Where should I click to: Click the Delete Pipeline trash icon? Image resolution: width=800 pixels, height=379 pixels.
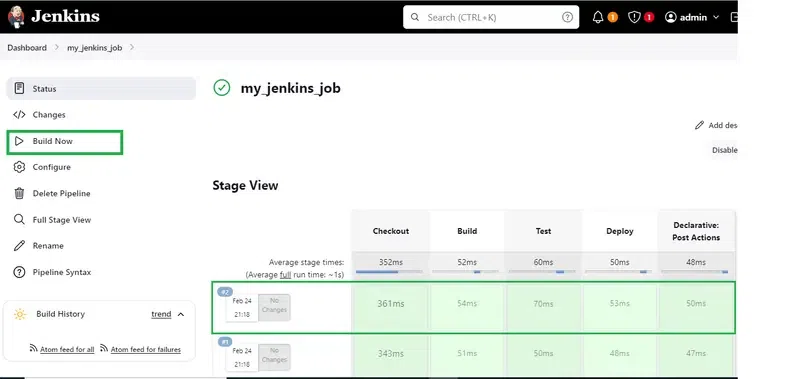tap(19, 193)
